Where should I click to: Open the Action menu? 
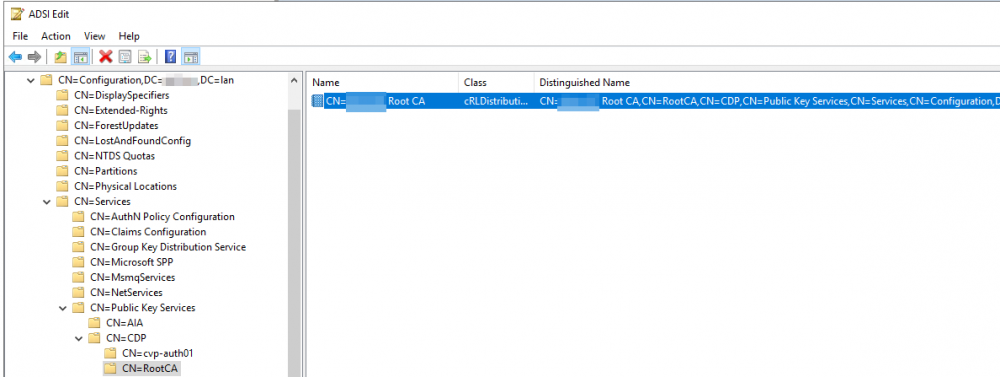[56, 36]
